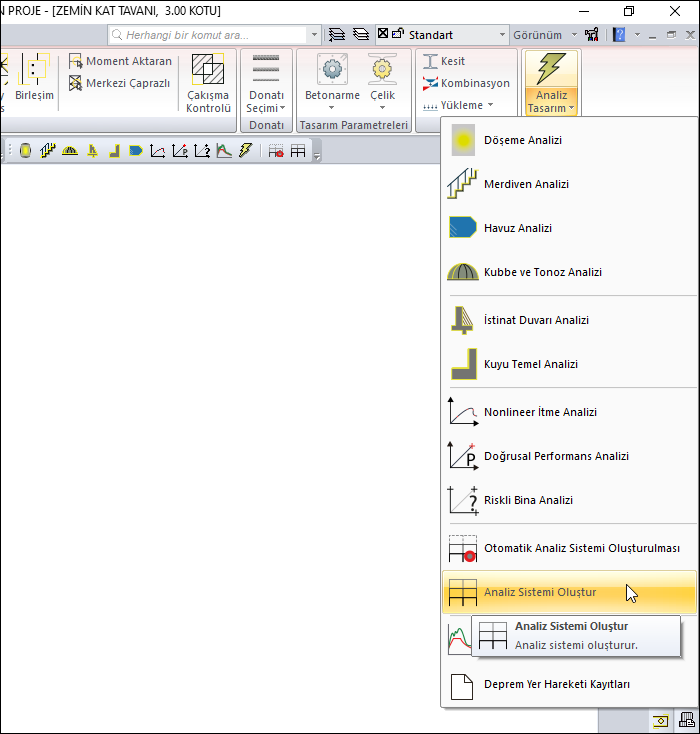Click status bar calculator icon

coord(686,721)
